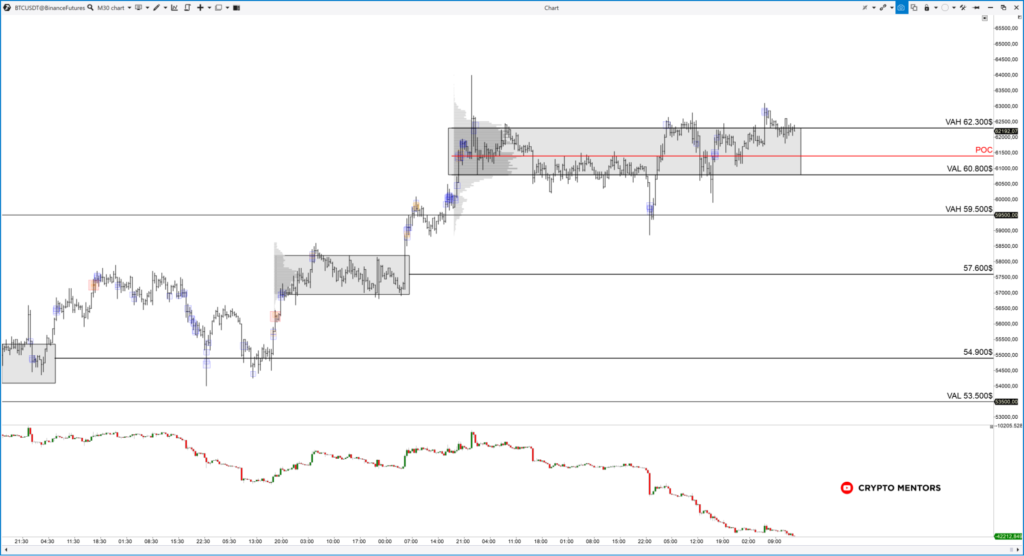This screenshot has width=1024, height=556.
Task: Click the plus crosshair tool icon
Action: tap(200, 7)
